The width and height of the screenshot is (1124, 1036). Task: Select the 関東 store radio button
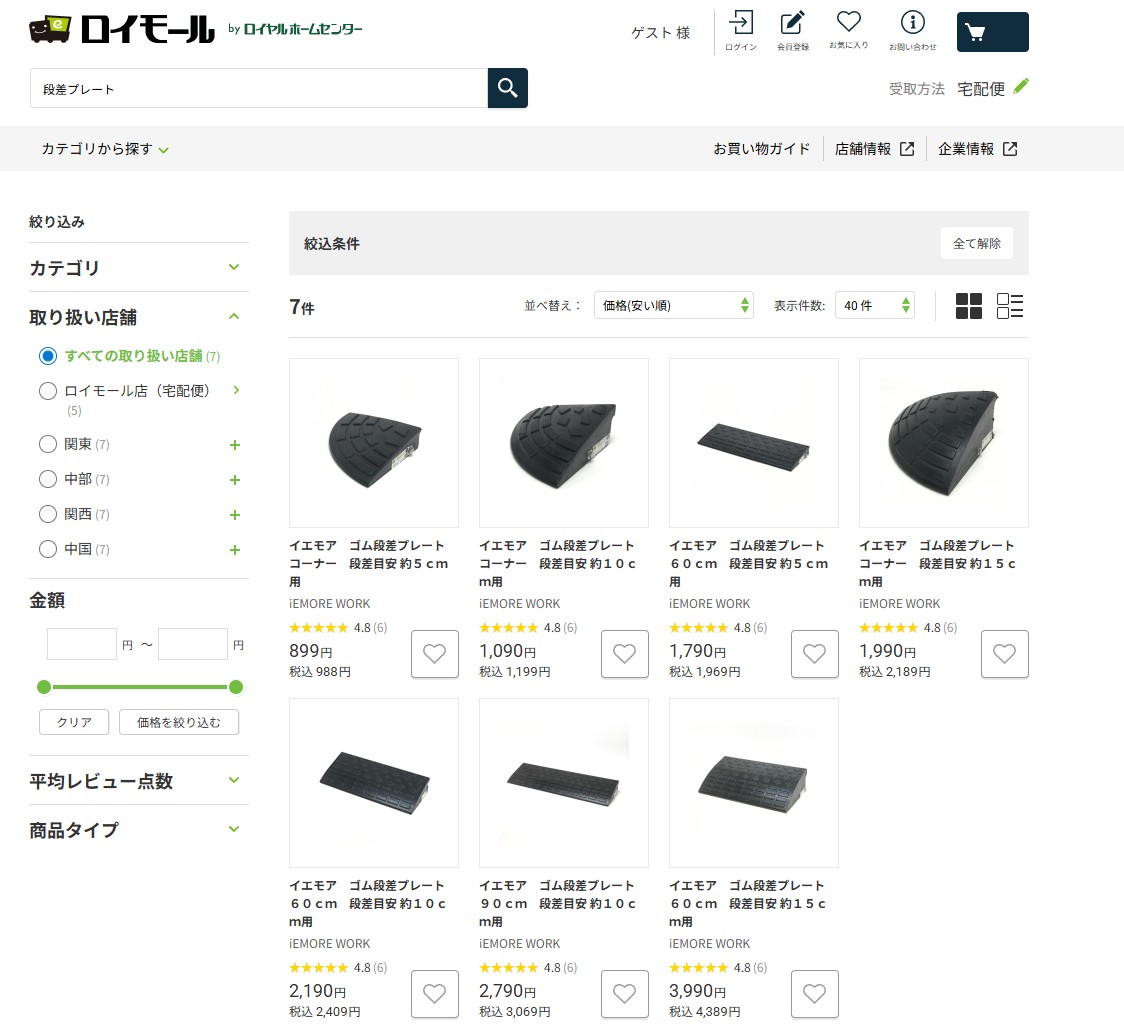coord(48,444)
